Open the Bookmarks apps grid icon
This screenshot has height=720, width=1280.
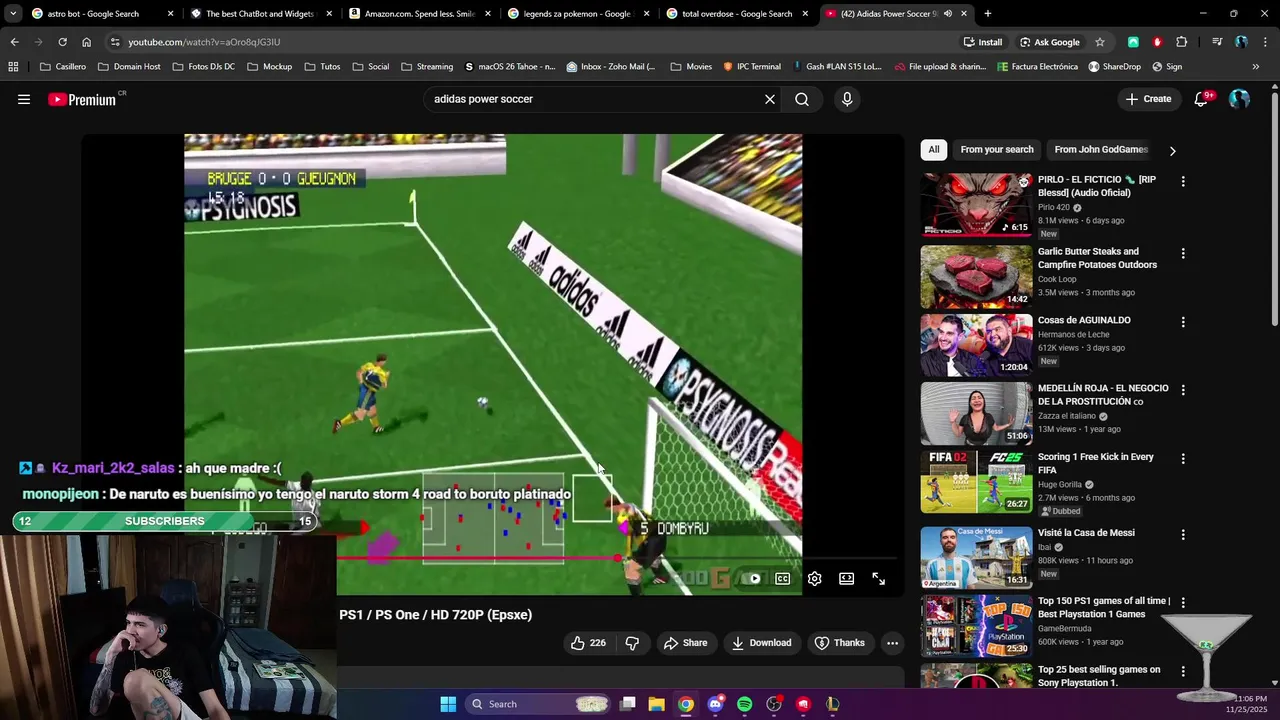(13, 66)
